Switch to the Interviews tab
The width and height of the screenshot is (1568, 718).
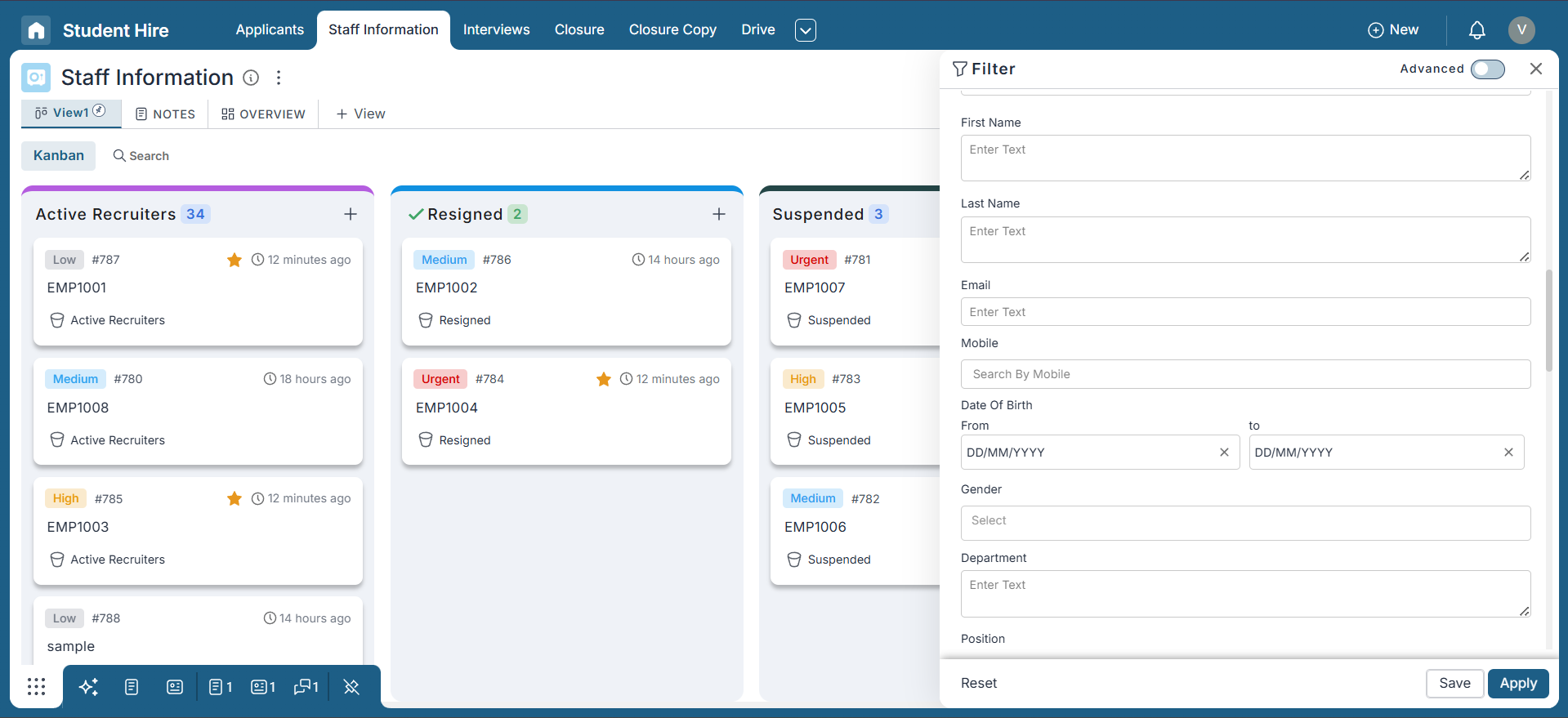tap(496, 29)
